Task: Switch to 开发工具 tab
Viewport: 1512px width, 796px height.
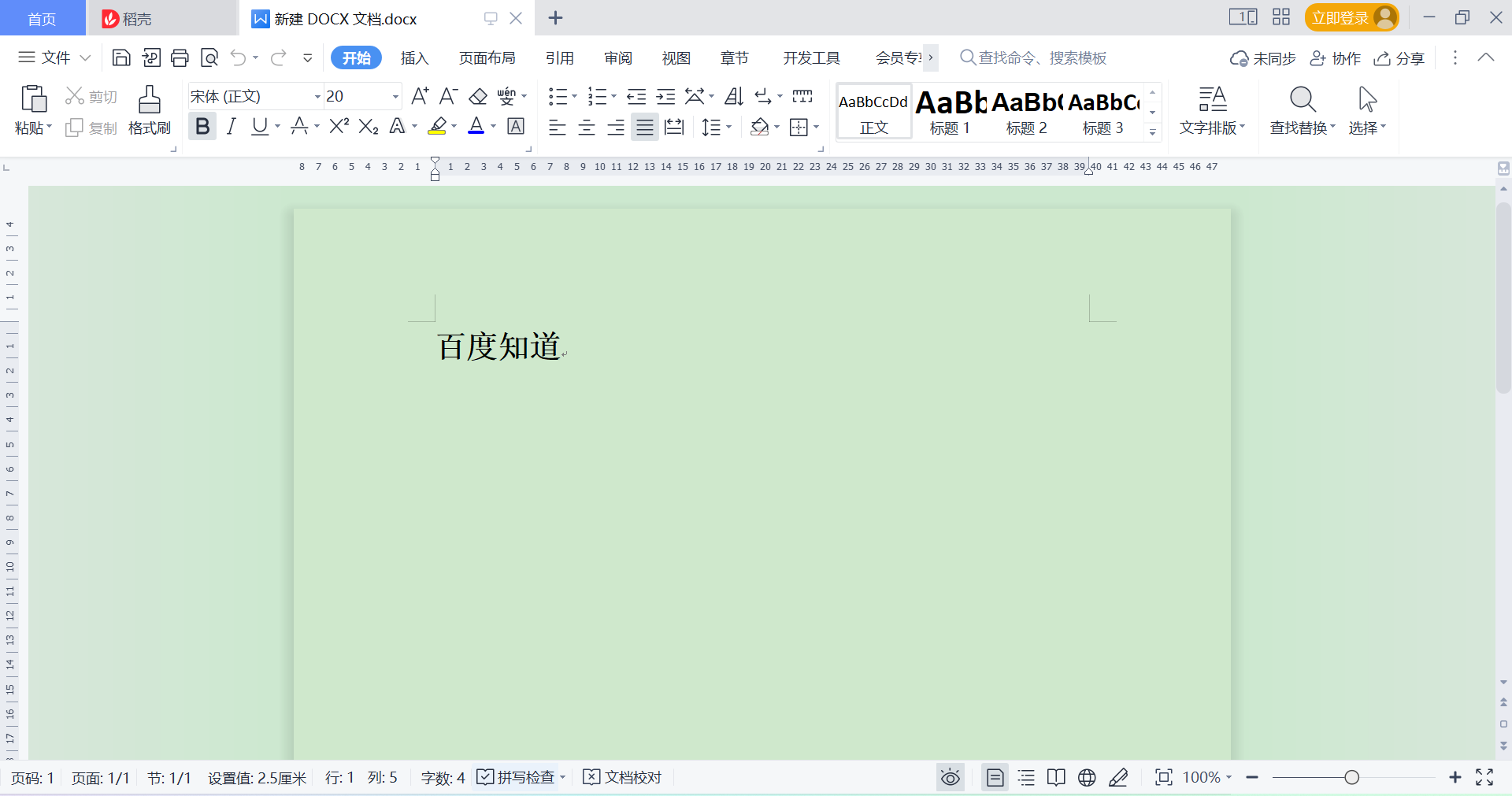Action: tap(812, 57)
